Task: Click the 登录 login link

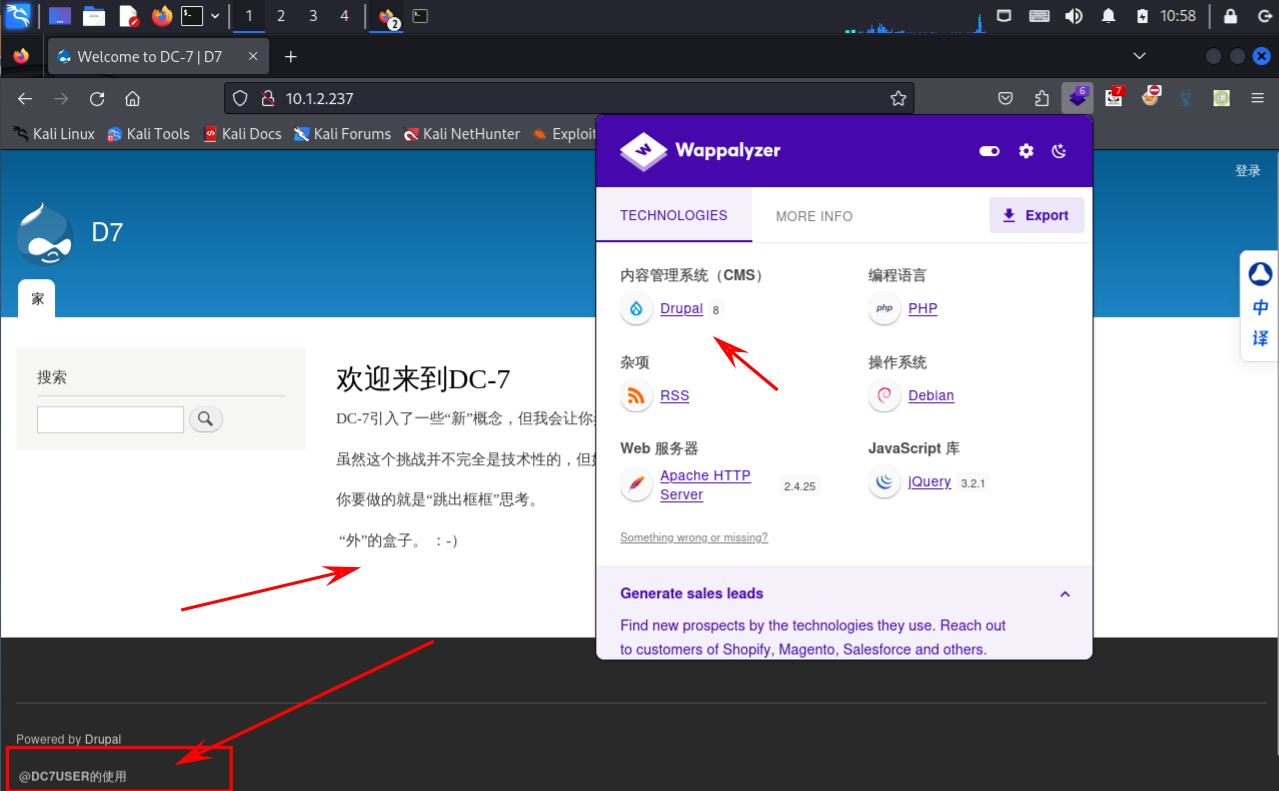Action: coord(1248,171)
